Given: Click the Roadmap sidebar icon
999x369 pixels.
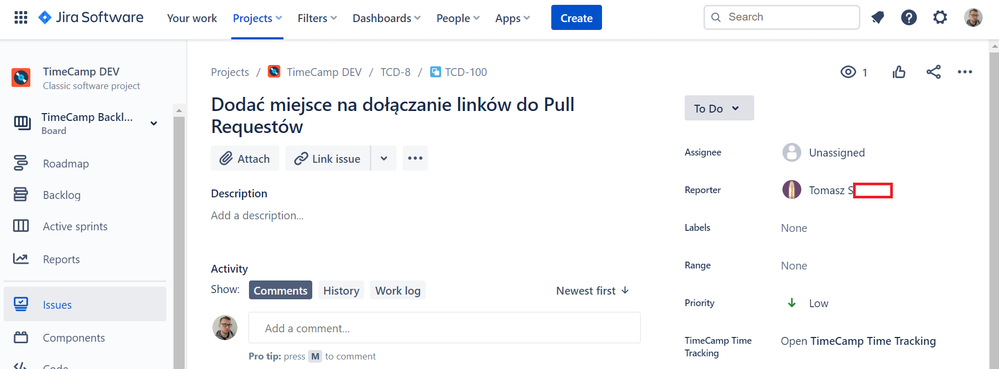Looking at the screenshot, I should point(20,163).
